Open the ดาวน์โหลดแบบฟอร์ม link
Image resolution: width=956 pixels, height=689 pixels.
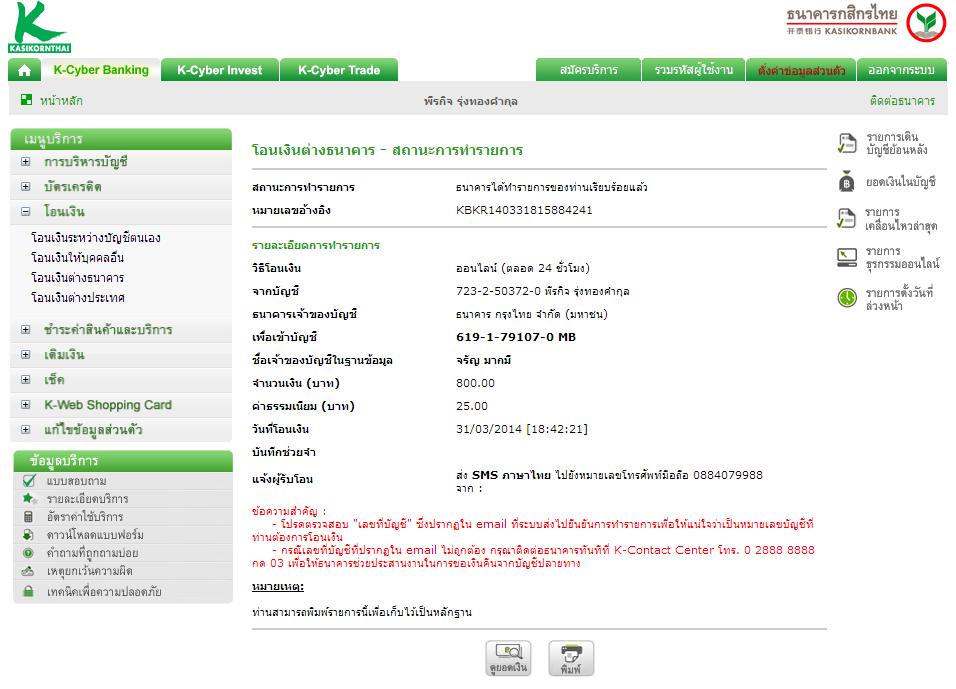pyautogui.click(x=95, y=535)
